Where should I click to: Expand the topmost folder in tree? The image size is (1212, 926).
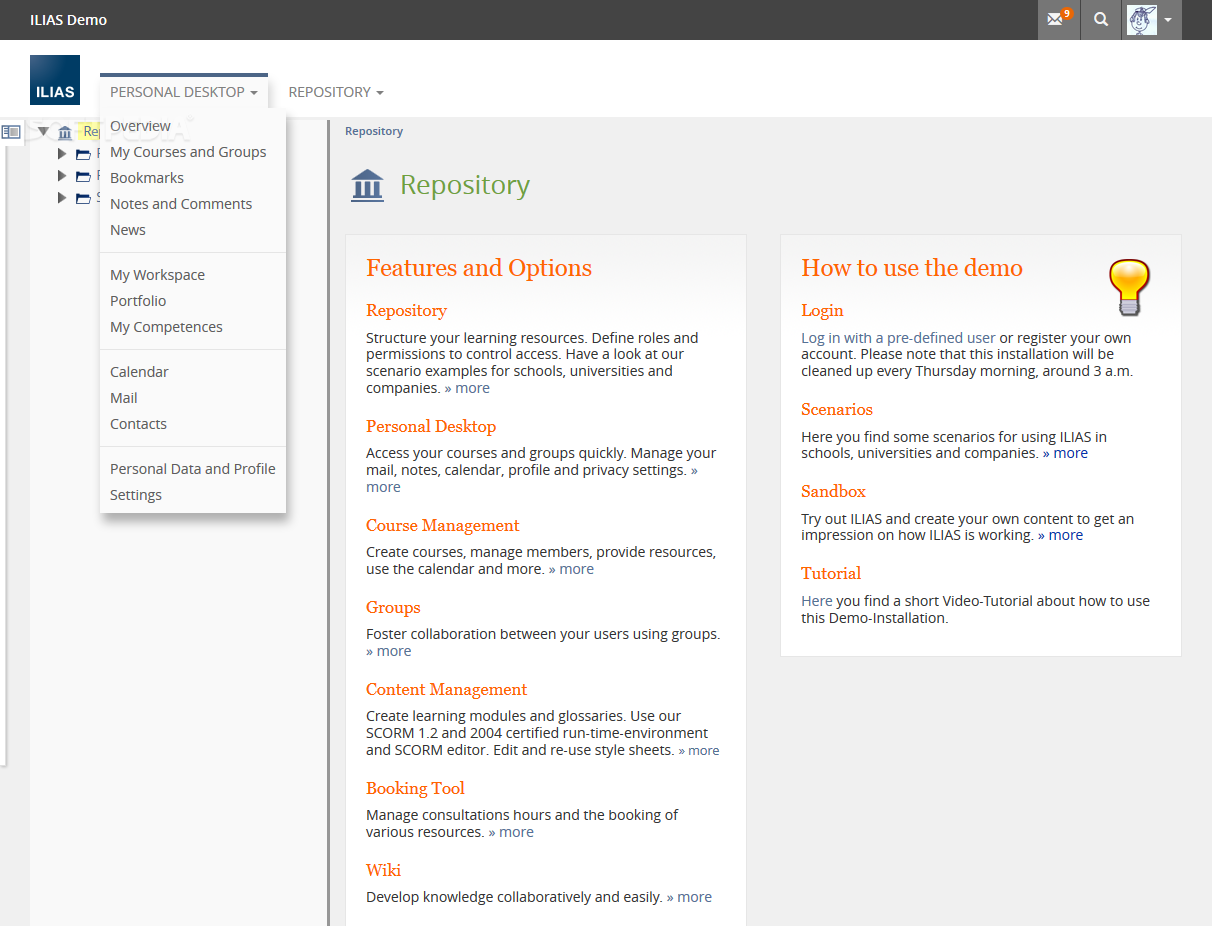click(62, 154)
